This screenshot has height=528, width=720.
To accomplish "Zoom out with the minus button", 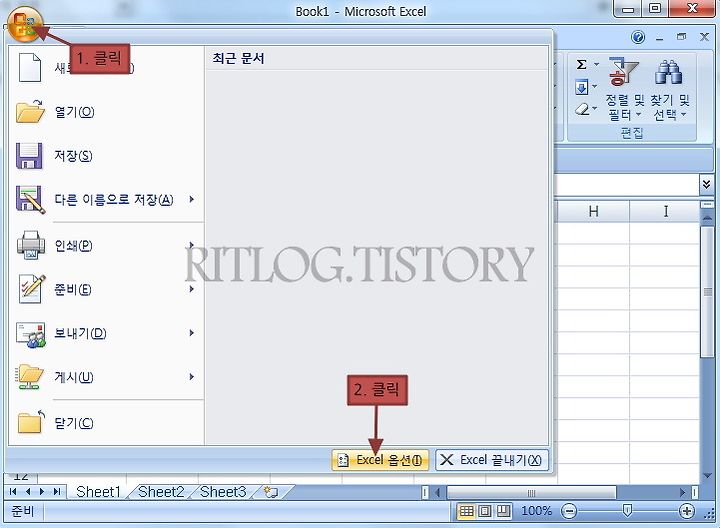I will click(568, 511).
